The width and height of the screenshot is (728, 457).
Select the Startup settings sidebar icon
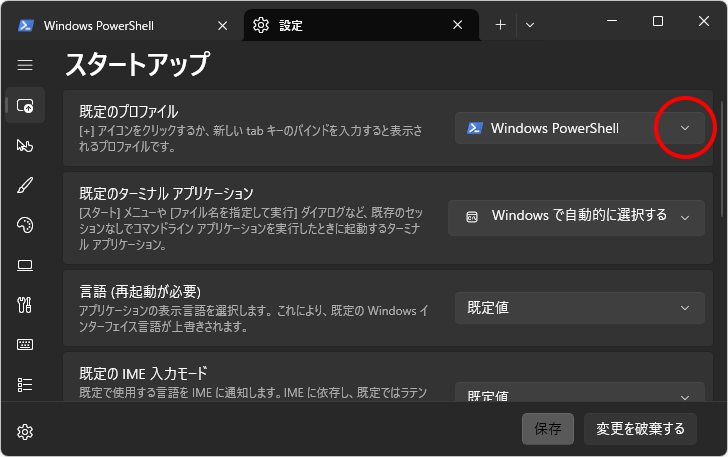click(x=25, y=105)
